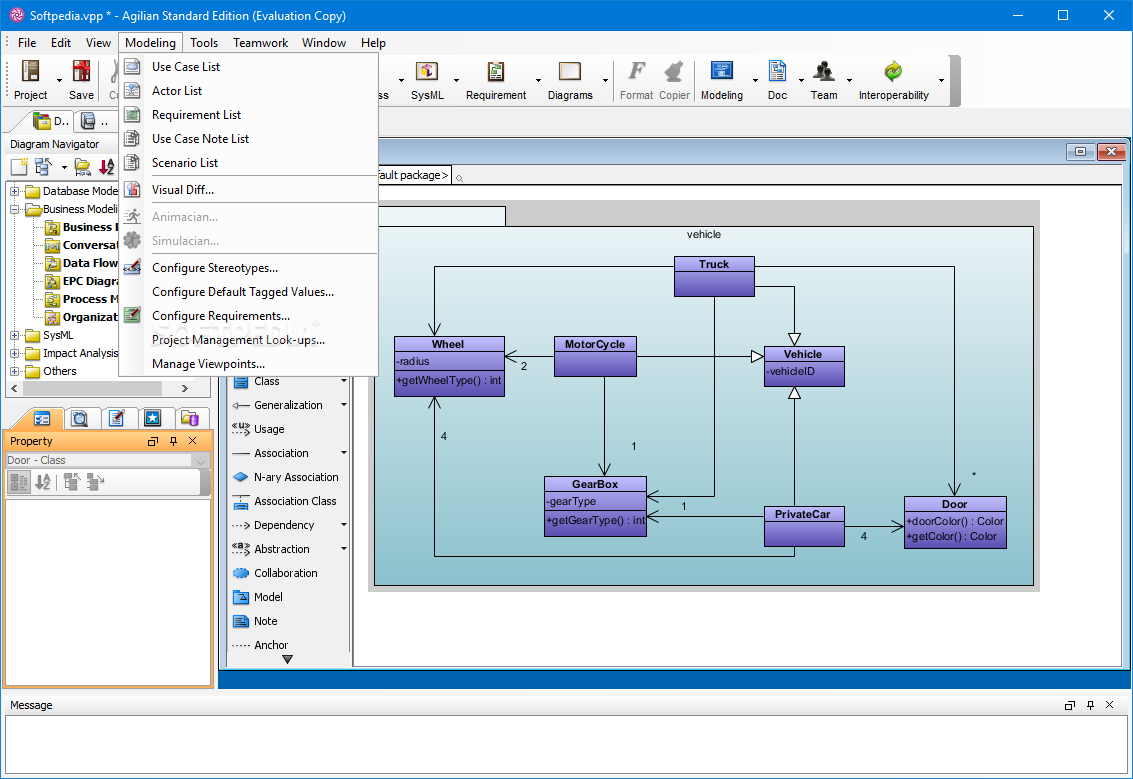Expand the Impact Analysis tree node
Image resolution: width=1133 pixels, height=779 pixels.
14,353
